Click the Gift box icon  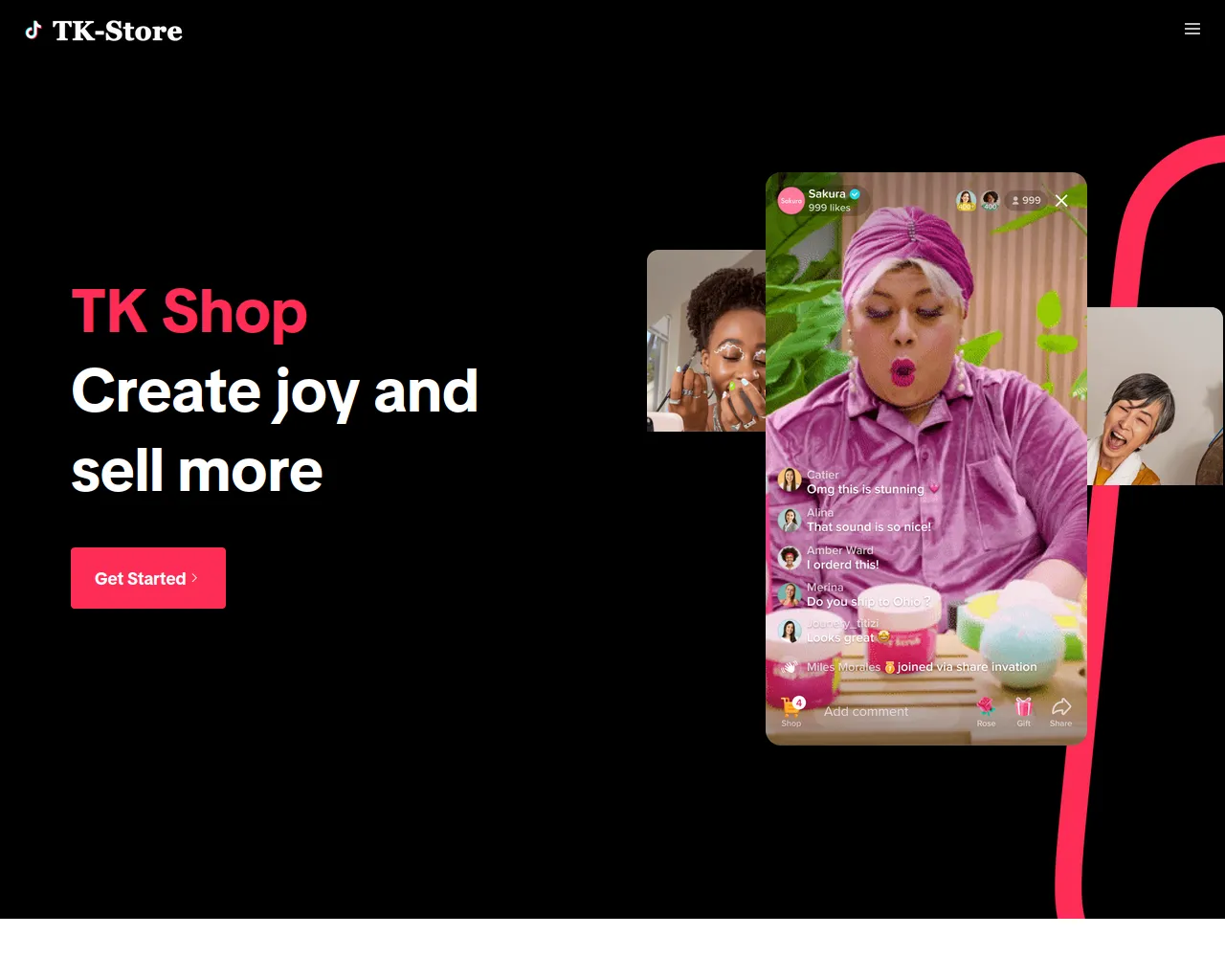(x=1024, y=706)
